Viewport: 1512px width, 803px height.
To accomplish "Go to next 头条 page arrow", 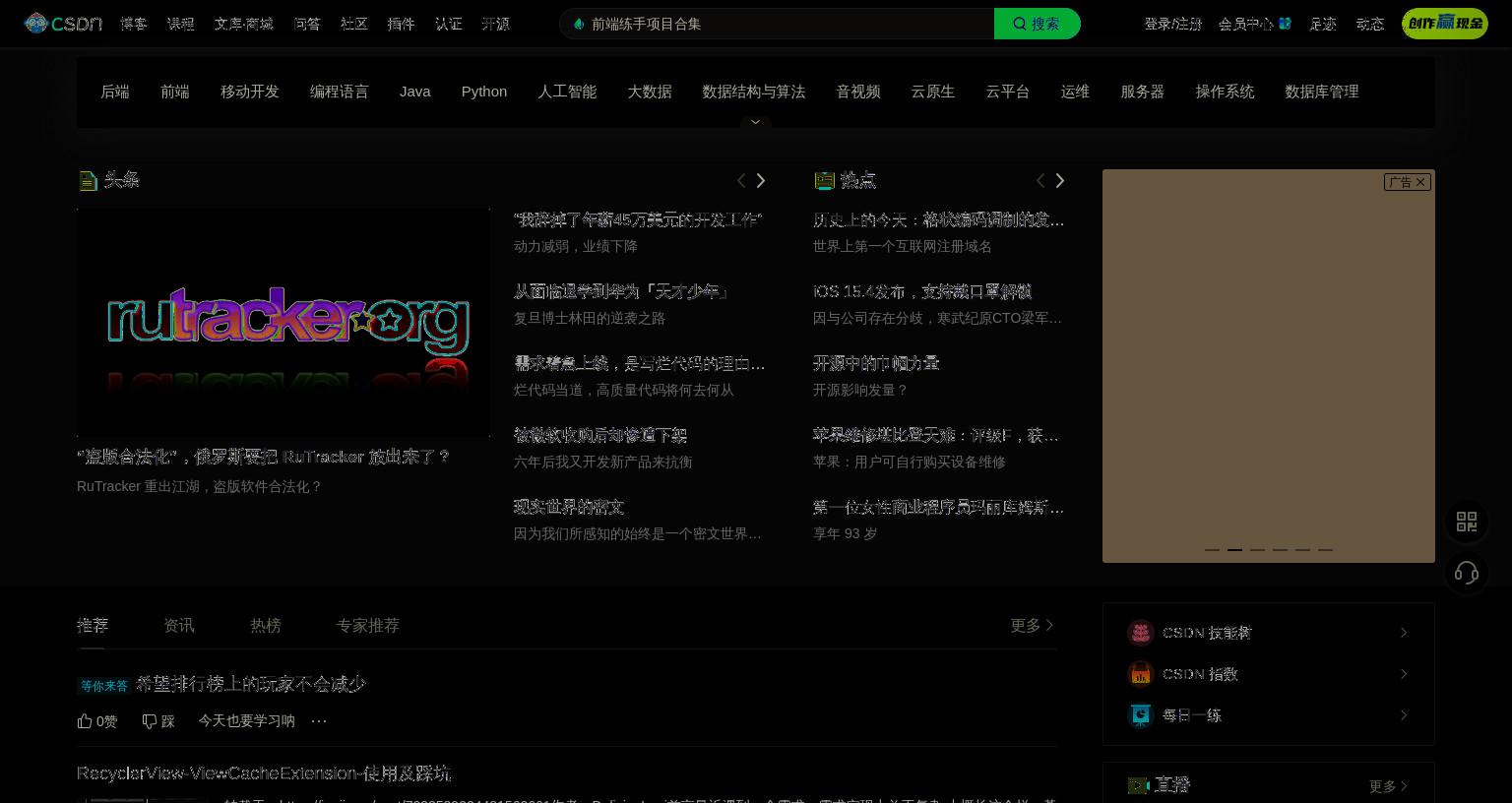I will click(760, 180).
